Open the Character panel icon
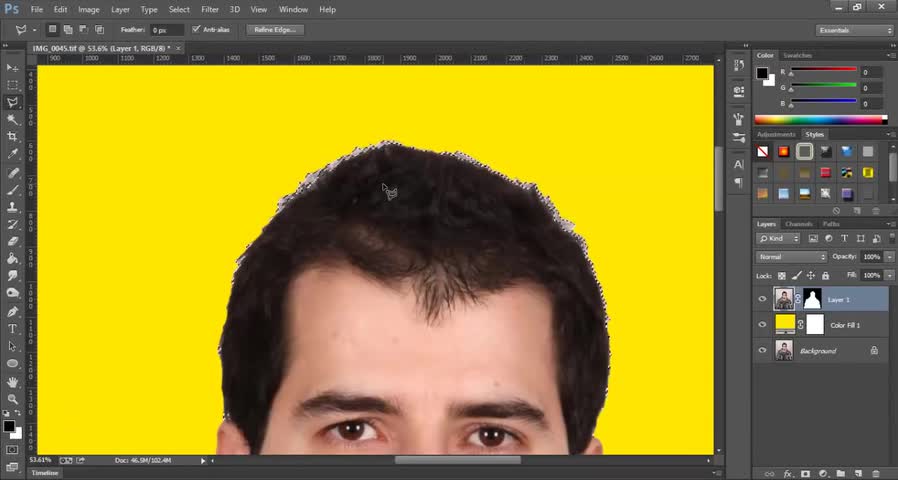This screenshot has height=480, width=898. tap(739, 164)
